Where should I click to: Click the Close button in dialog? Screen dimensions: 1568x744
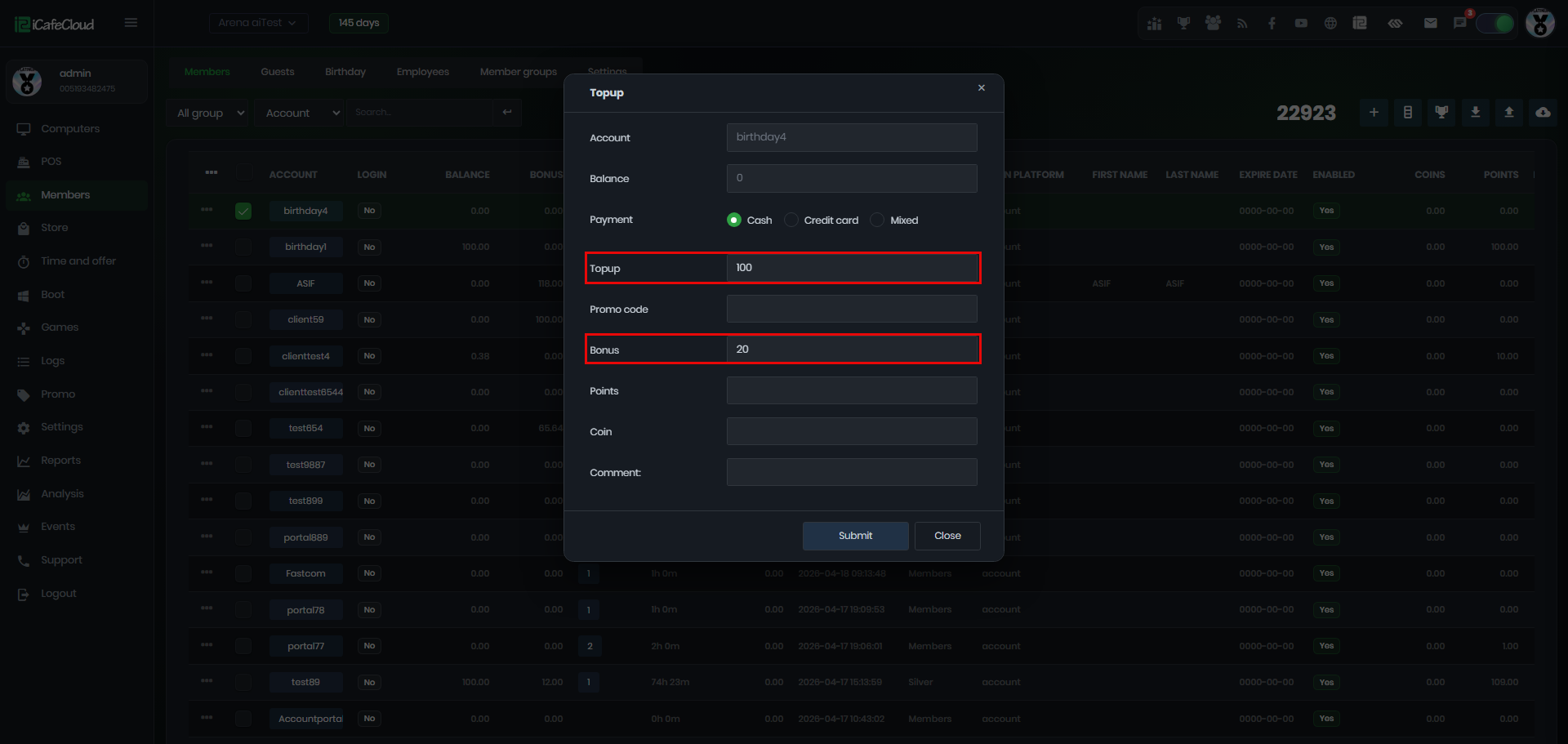click(x=947, y=536)
